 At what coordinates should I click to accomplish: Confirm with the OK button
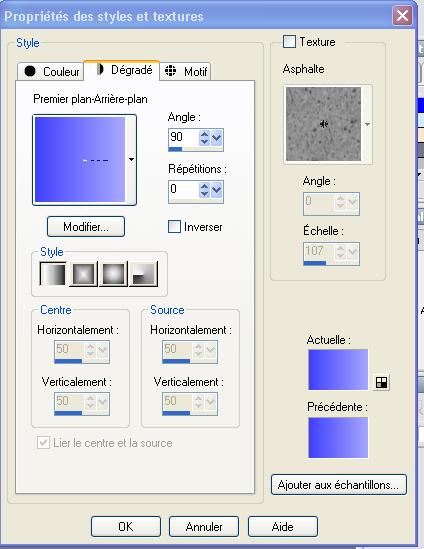pos(126,527)
